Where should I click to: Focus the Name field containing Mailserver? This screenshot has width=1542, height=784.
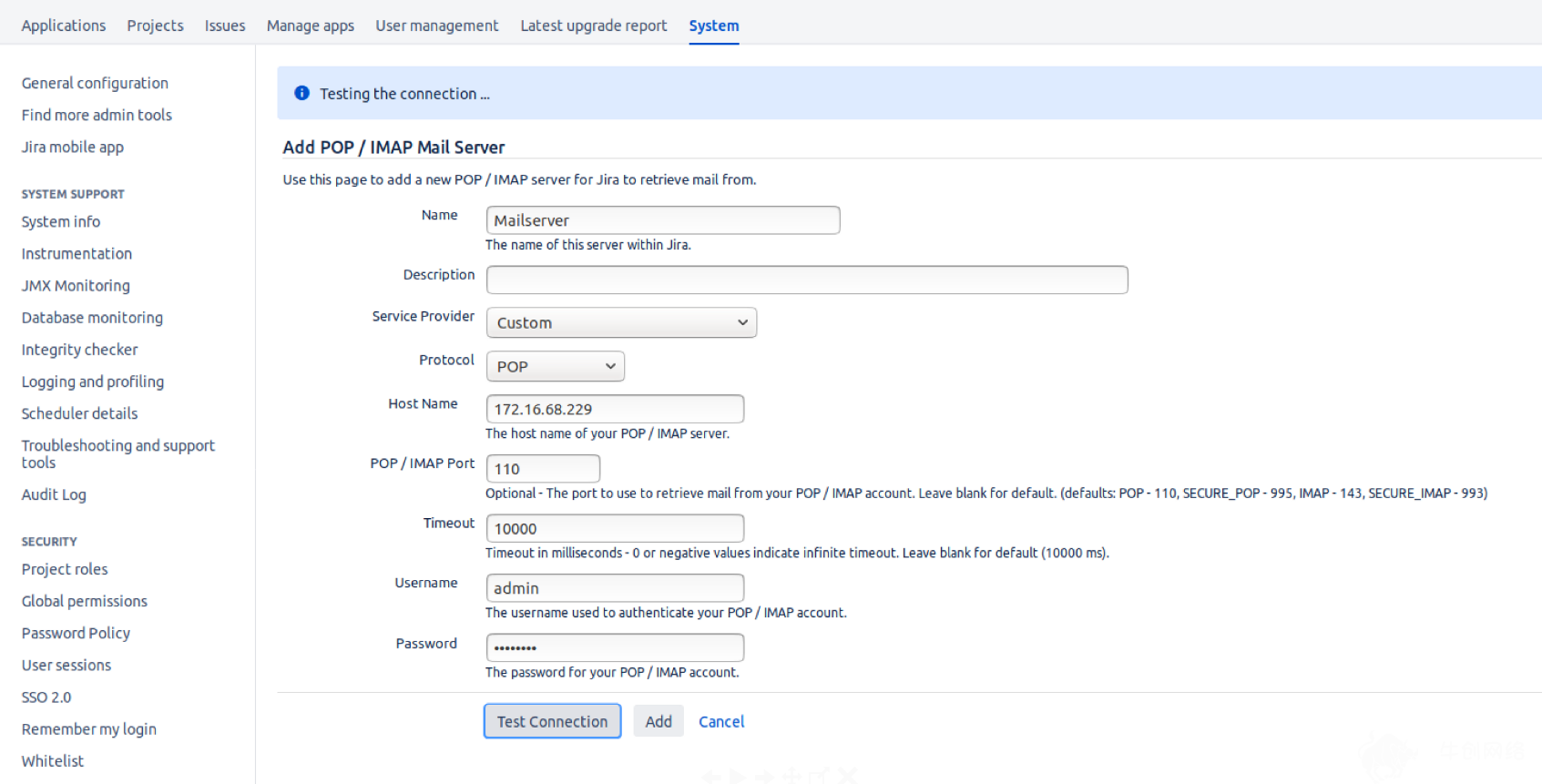click(x=663, y=220)
